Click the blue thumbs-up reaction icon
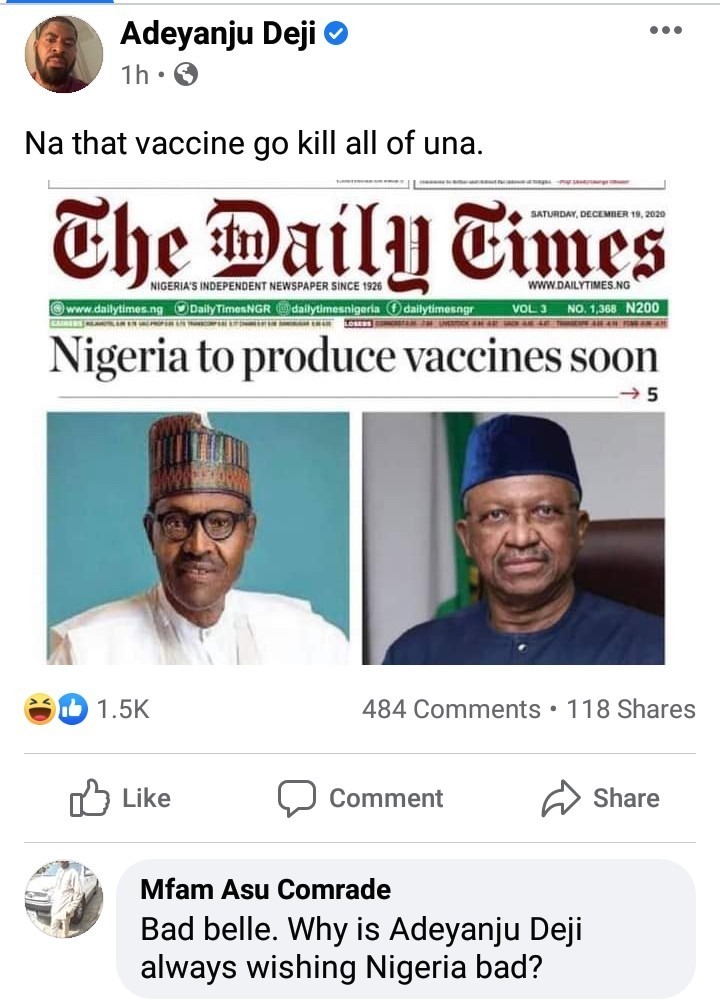Screen dimensions: 720x1003 pyautogui.click(x=73, y=709)
